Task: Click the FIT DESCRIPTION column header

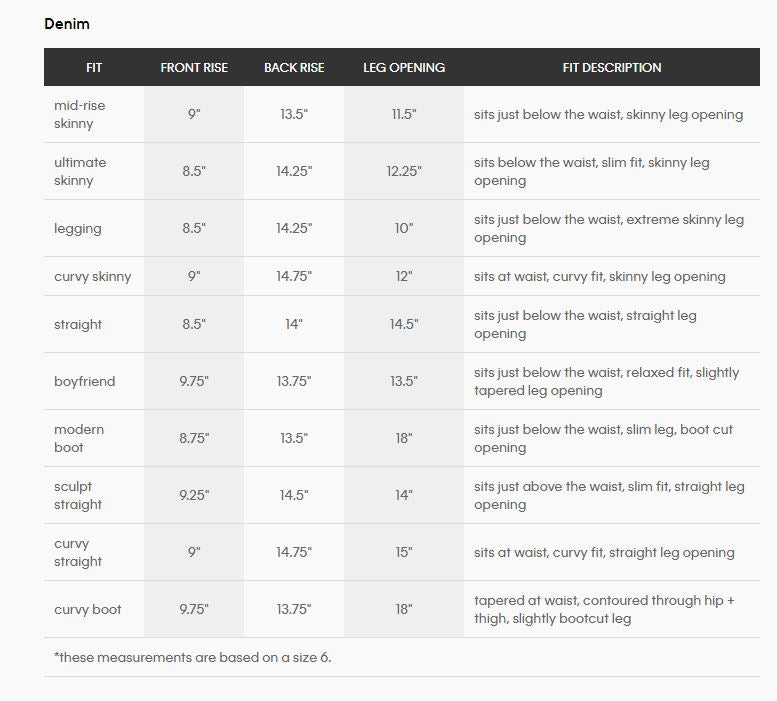Action: 611,68
